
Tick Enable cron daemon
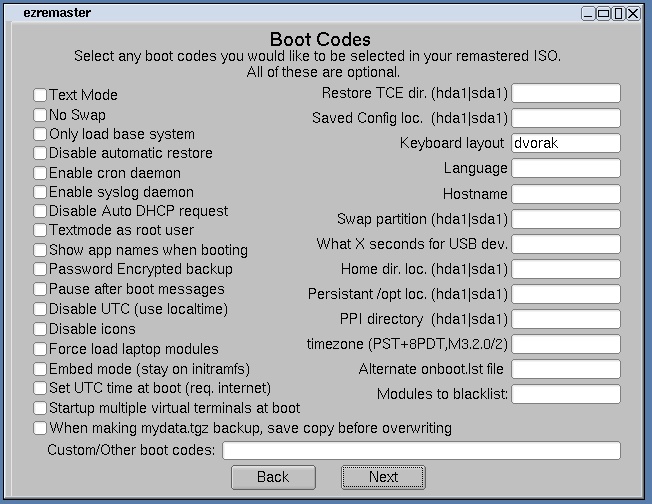tap(40, 173)
